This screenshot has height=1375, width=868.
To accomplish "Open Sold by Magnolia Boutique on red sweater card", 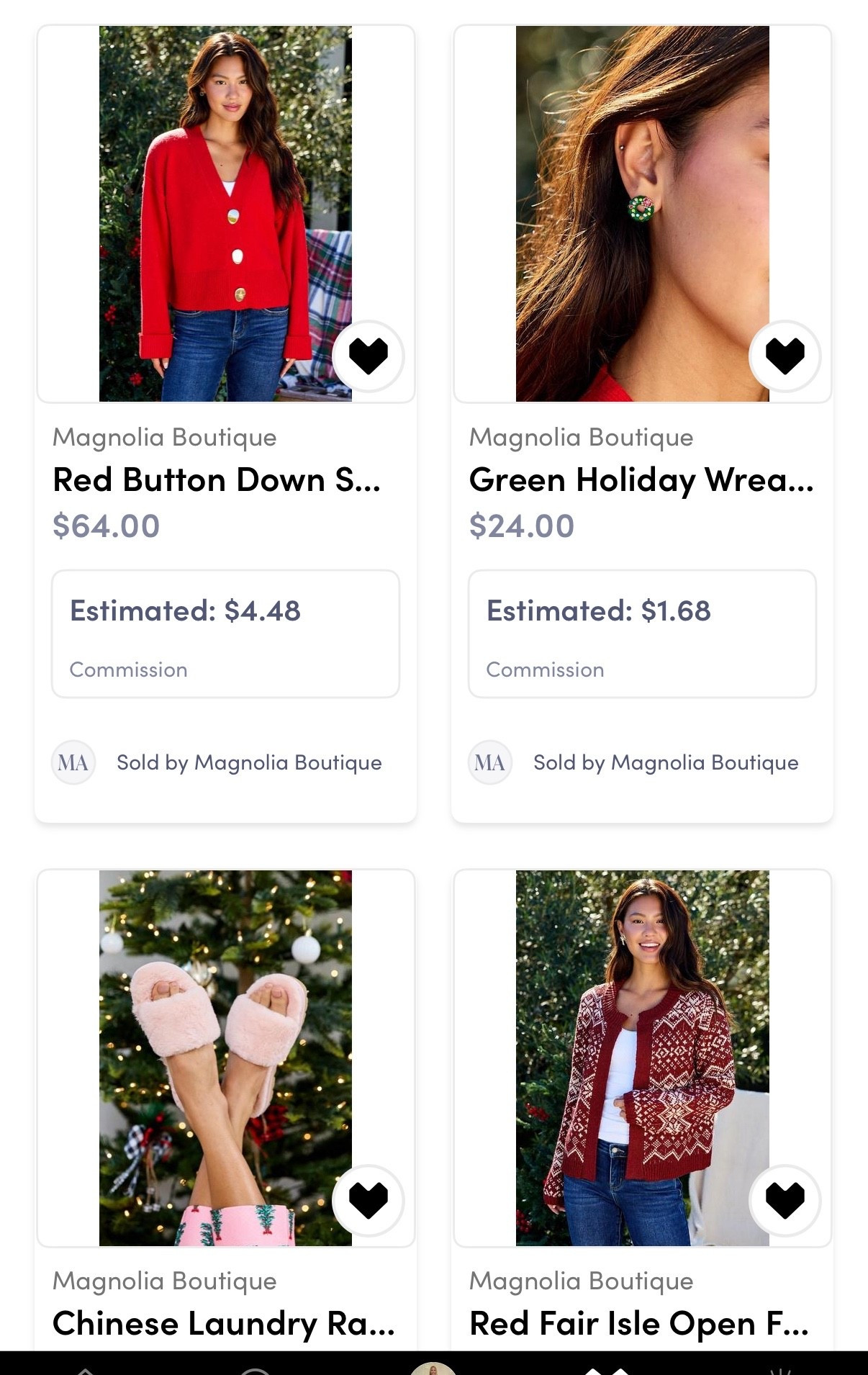I will click(x=248, y=762).
